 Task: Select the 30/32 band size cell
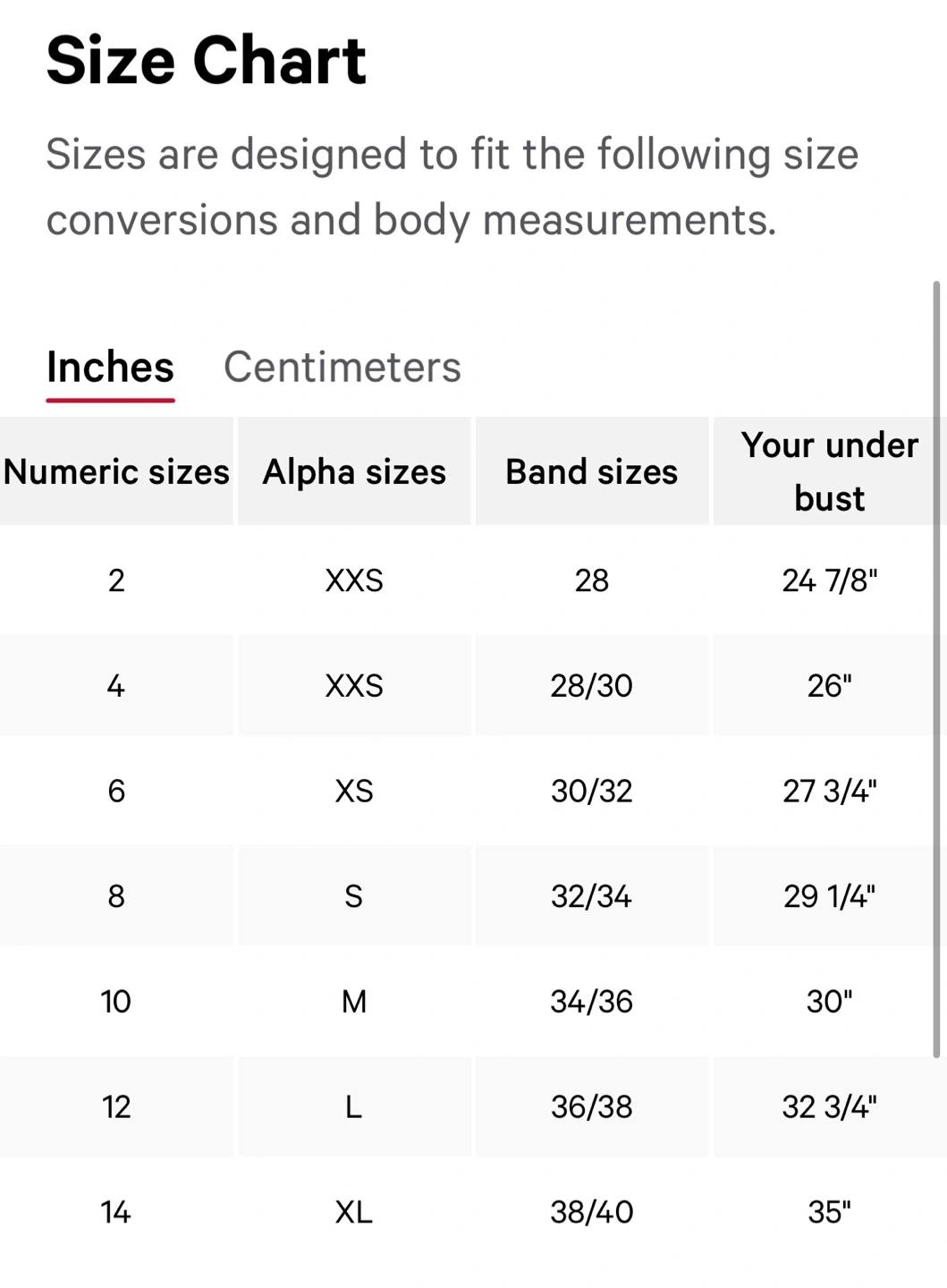pos(591,791)
